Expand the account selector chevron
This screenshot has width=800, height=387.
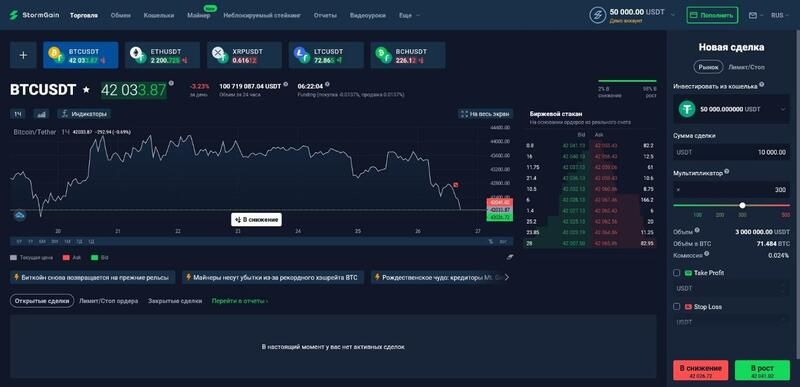coord(673,15)
